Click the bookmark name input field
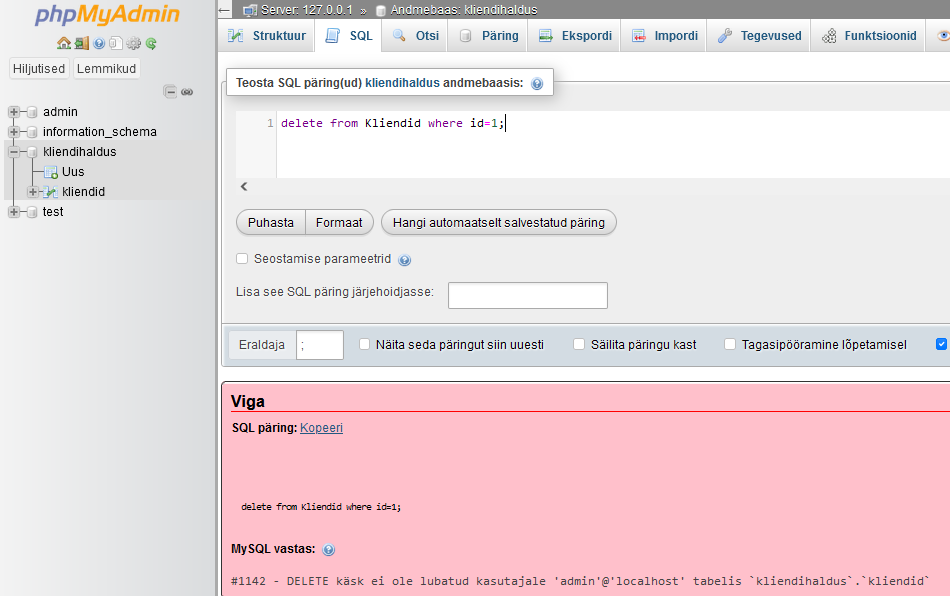Viewport: 950px width, 596px height. (527, 295)
